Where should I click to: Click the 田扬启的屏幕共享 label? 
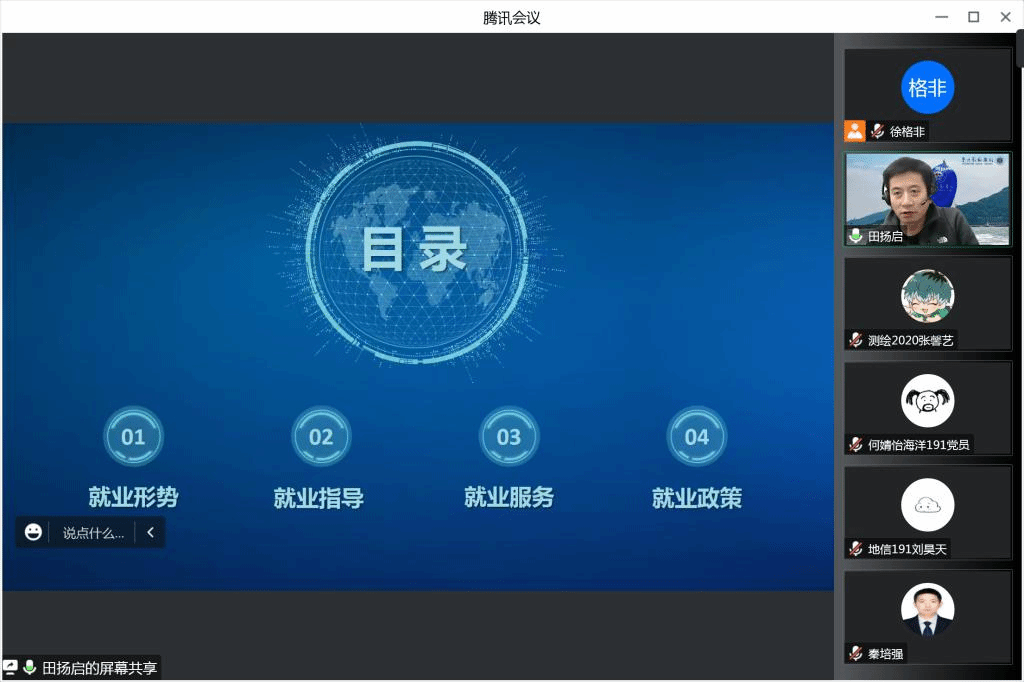click(x=99, y=668)
